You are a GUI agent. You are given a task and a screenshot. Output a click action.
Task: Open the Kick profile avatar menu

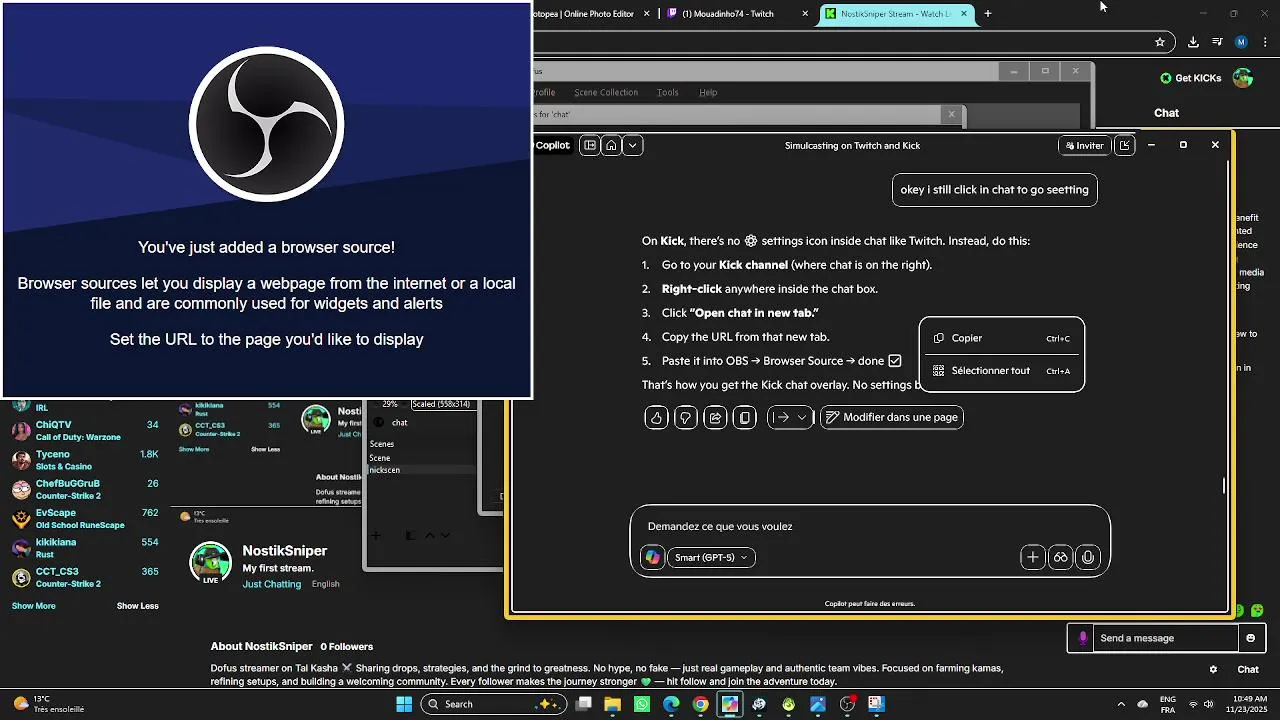(x=1243, y=78)
